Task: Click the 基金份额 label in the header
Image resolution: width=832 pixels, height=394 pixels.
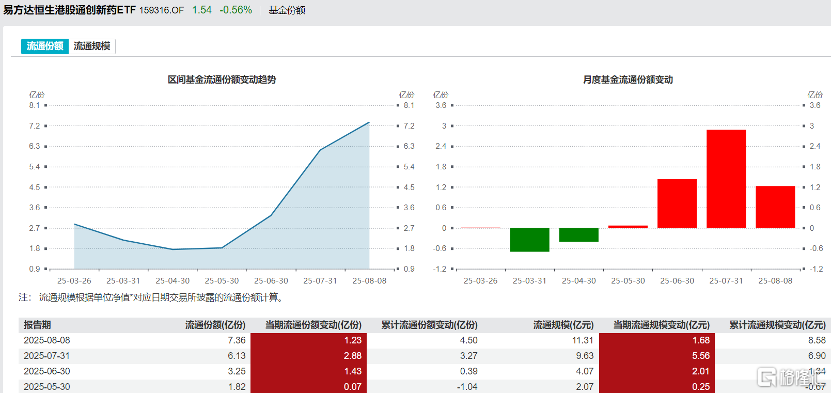Action: [x=288, y=10]
